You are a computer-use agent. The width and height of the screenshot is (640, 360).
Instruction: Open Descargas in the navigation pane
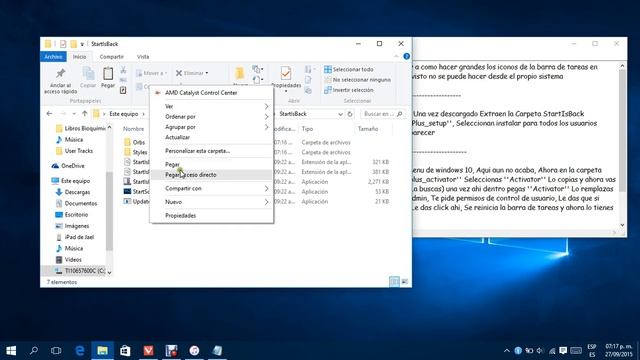[x=73, y=192]
